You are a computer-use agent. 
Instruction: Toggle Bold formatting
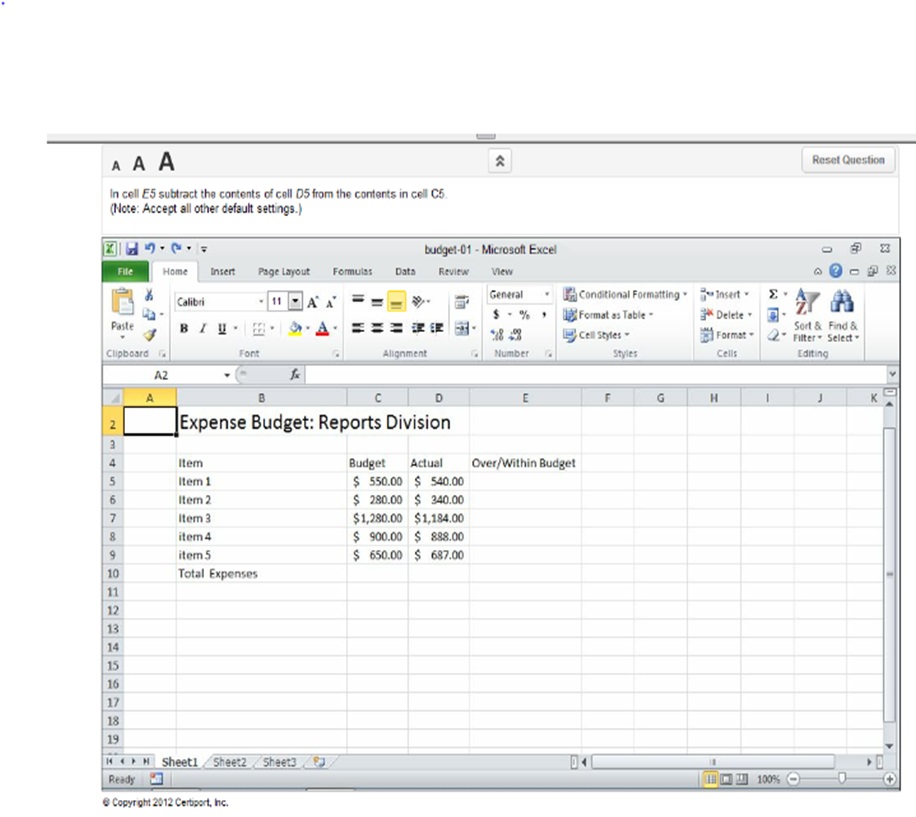(184, 328)
